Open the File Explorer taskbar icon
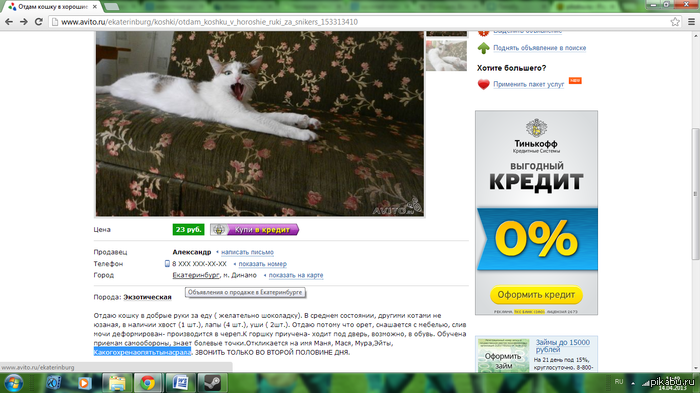The width and height of the screenshot is (700, 393). [117, 383]
